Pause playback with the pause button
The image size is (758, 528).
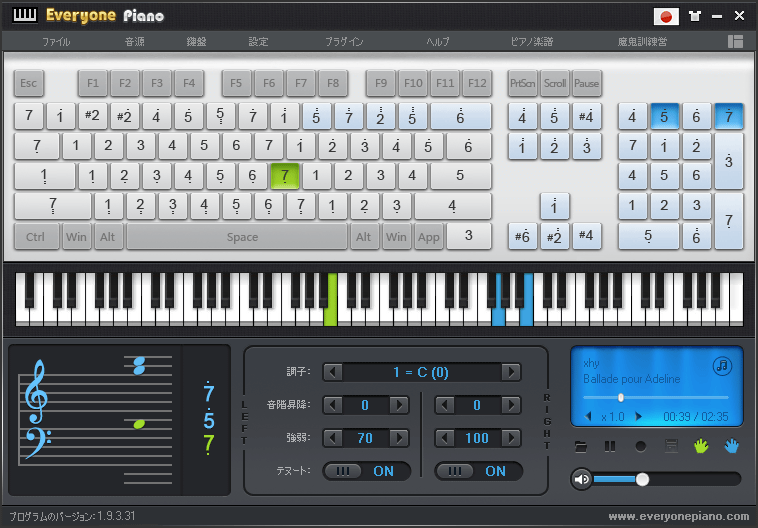(610, 446)
